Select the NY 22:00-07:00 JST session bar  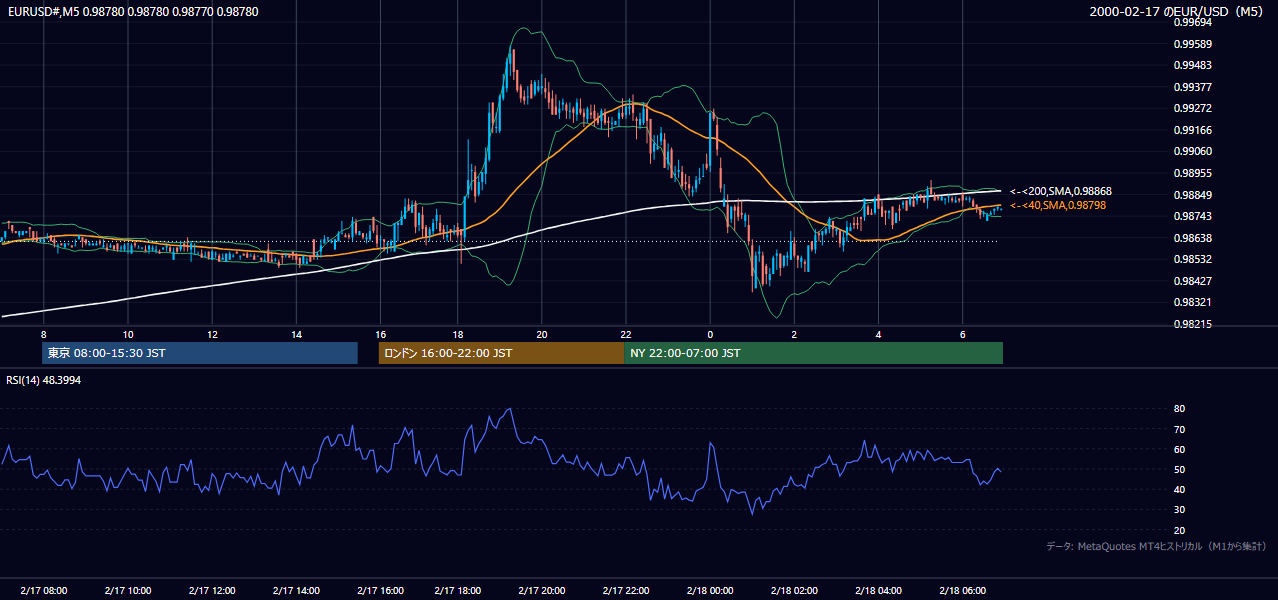[813, 353]
